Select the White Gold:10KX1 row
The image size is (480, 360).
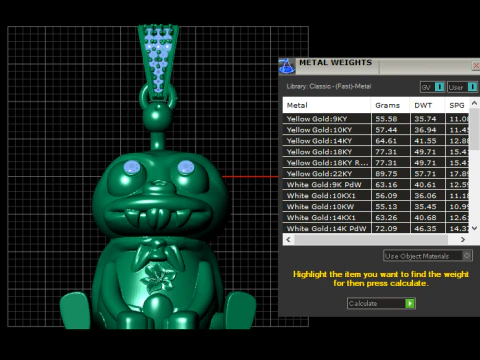[x=376, y=195]
